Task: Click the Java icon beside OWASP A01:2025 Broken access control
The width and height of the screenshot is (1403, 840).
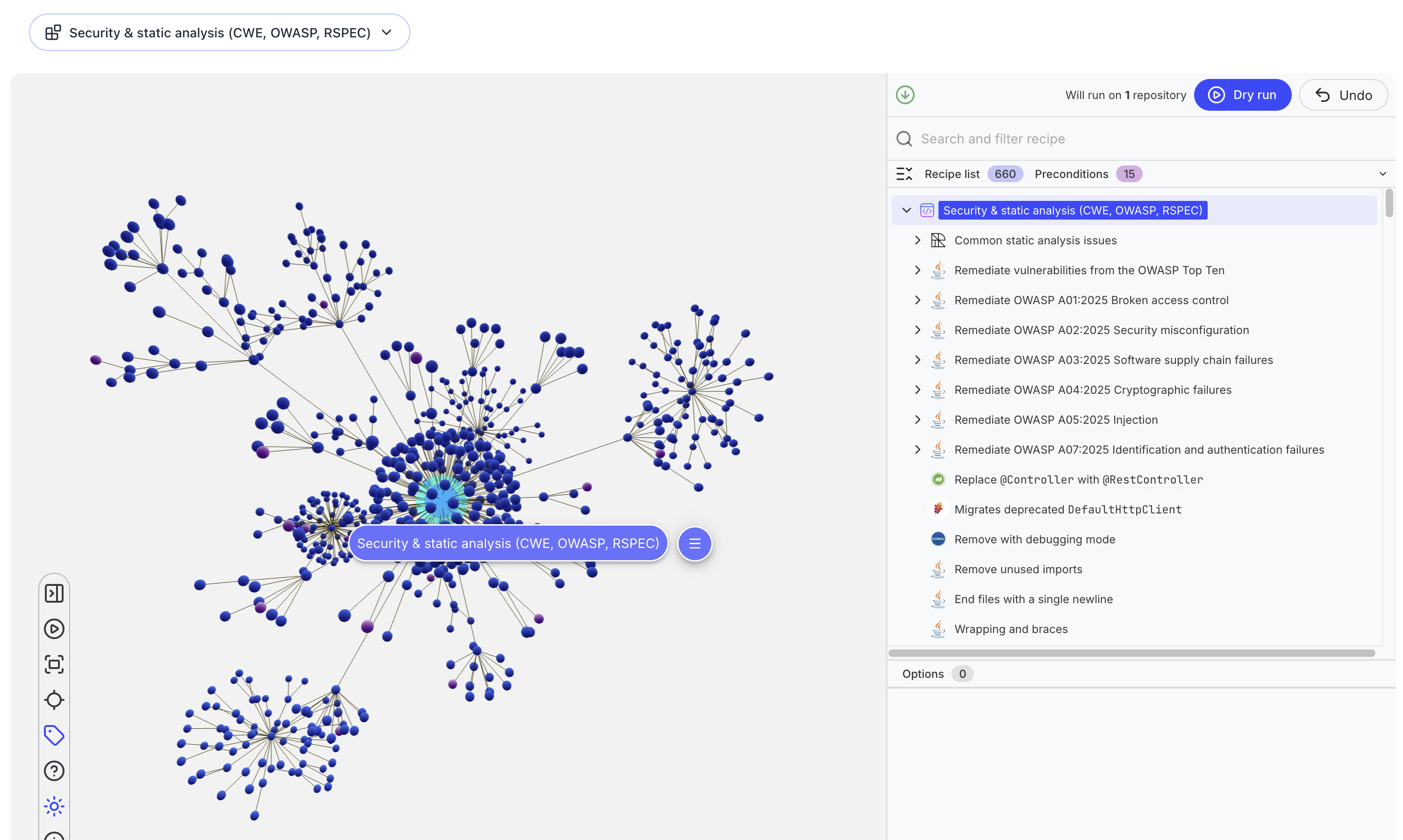Action: pyautogui.click(x=938, y=300)
